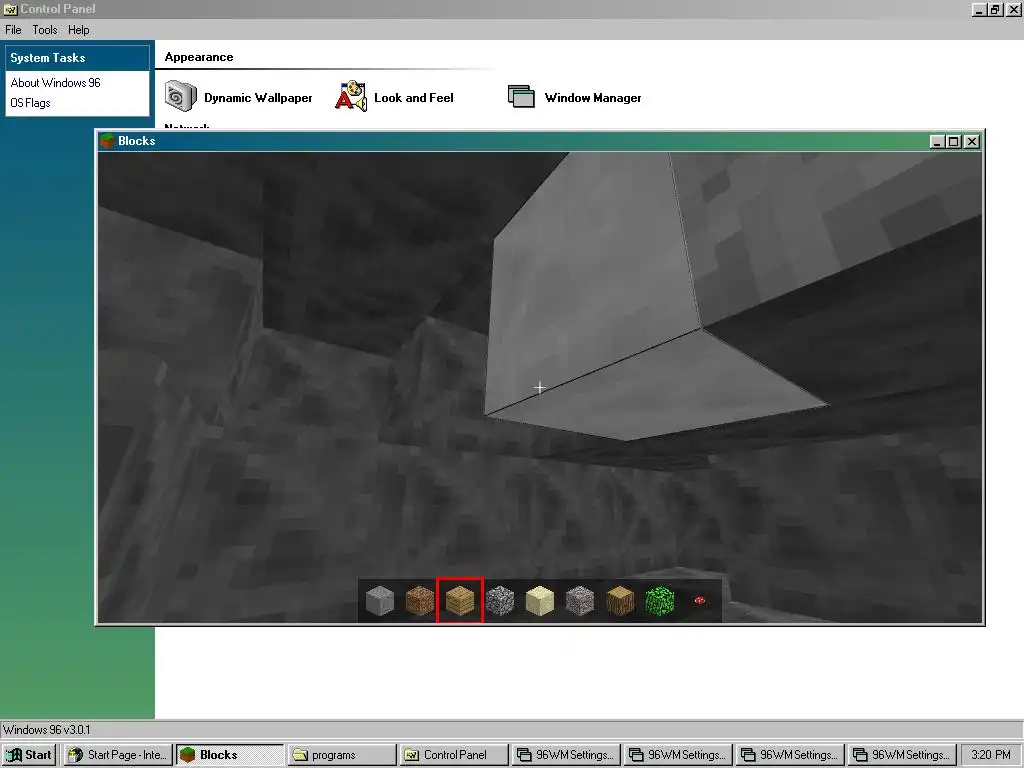Click the Control Panel title bar icon
1024x768 pixels.
coord(10,9)
